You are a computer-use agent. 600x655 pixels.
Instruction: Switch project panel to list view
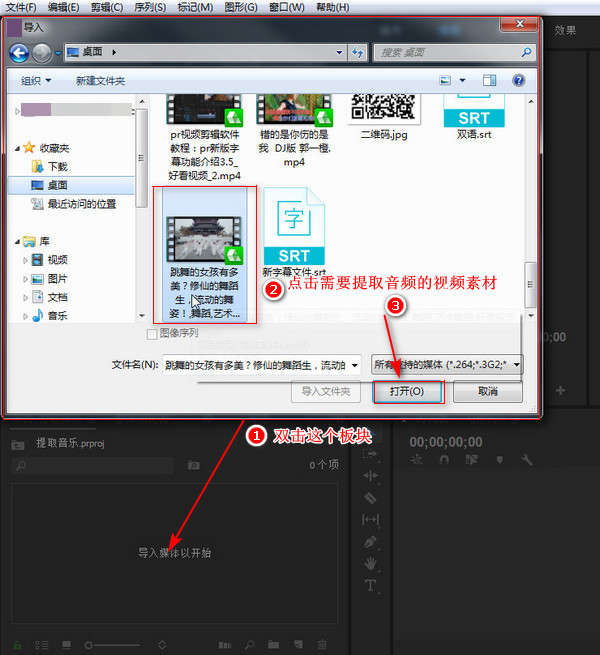(x=42, y=645)
